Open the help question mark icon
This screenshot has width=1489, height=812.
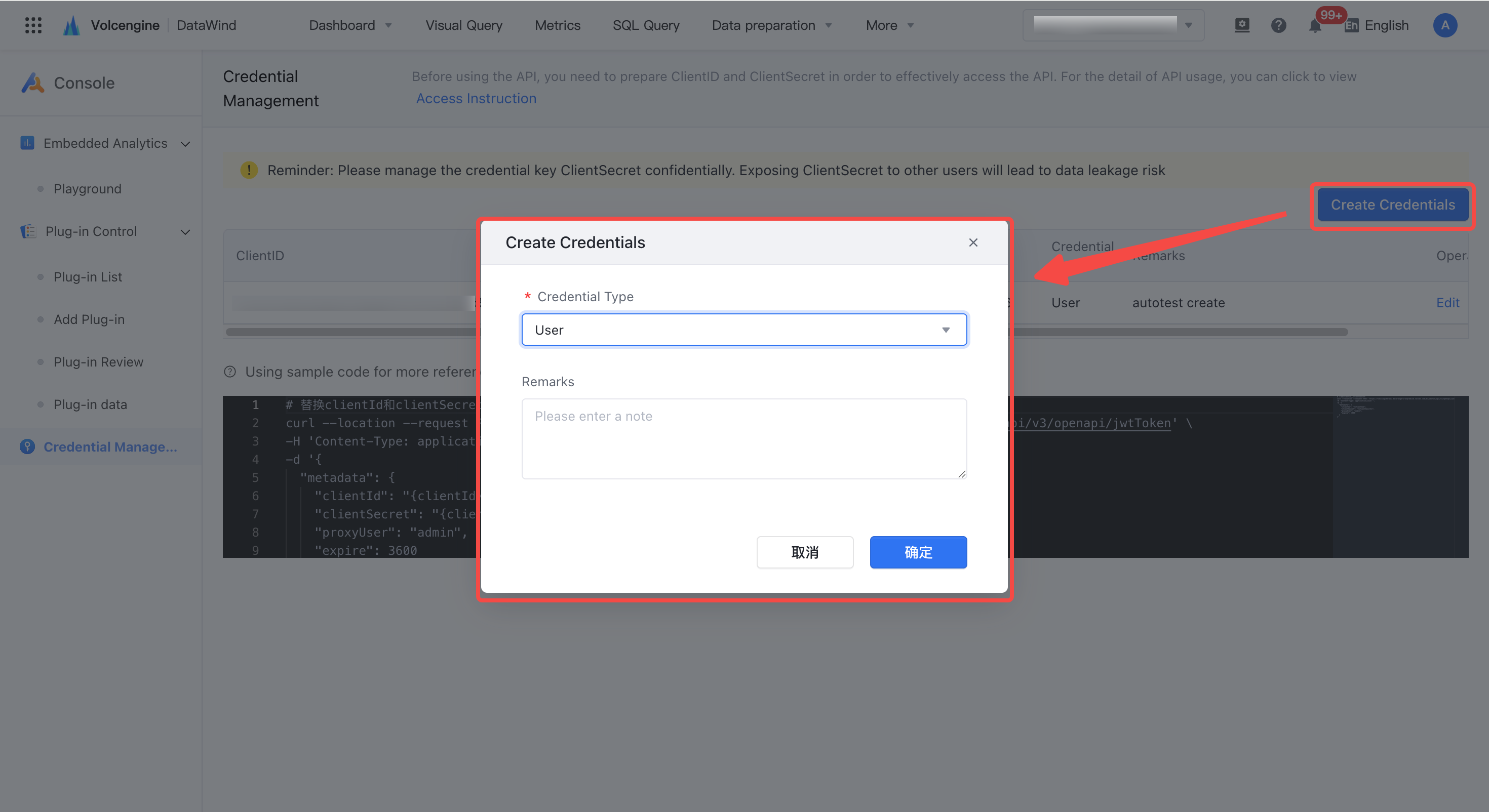[x=1278, y=25]
